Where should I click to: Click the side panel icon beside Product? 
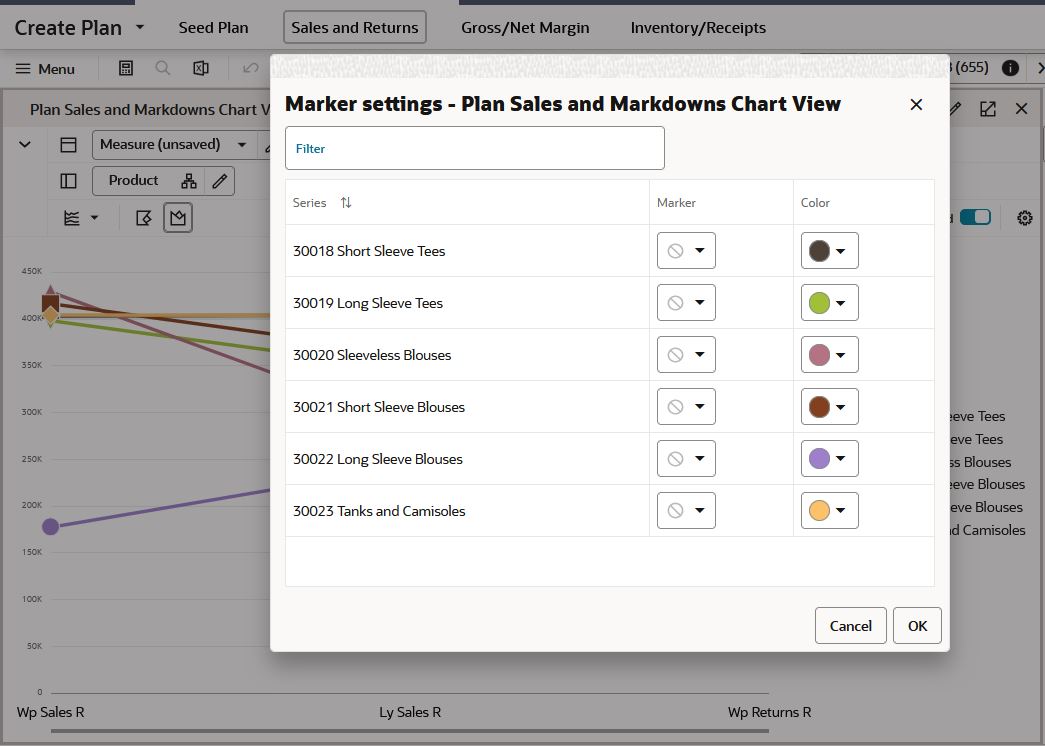coord(68,181)
